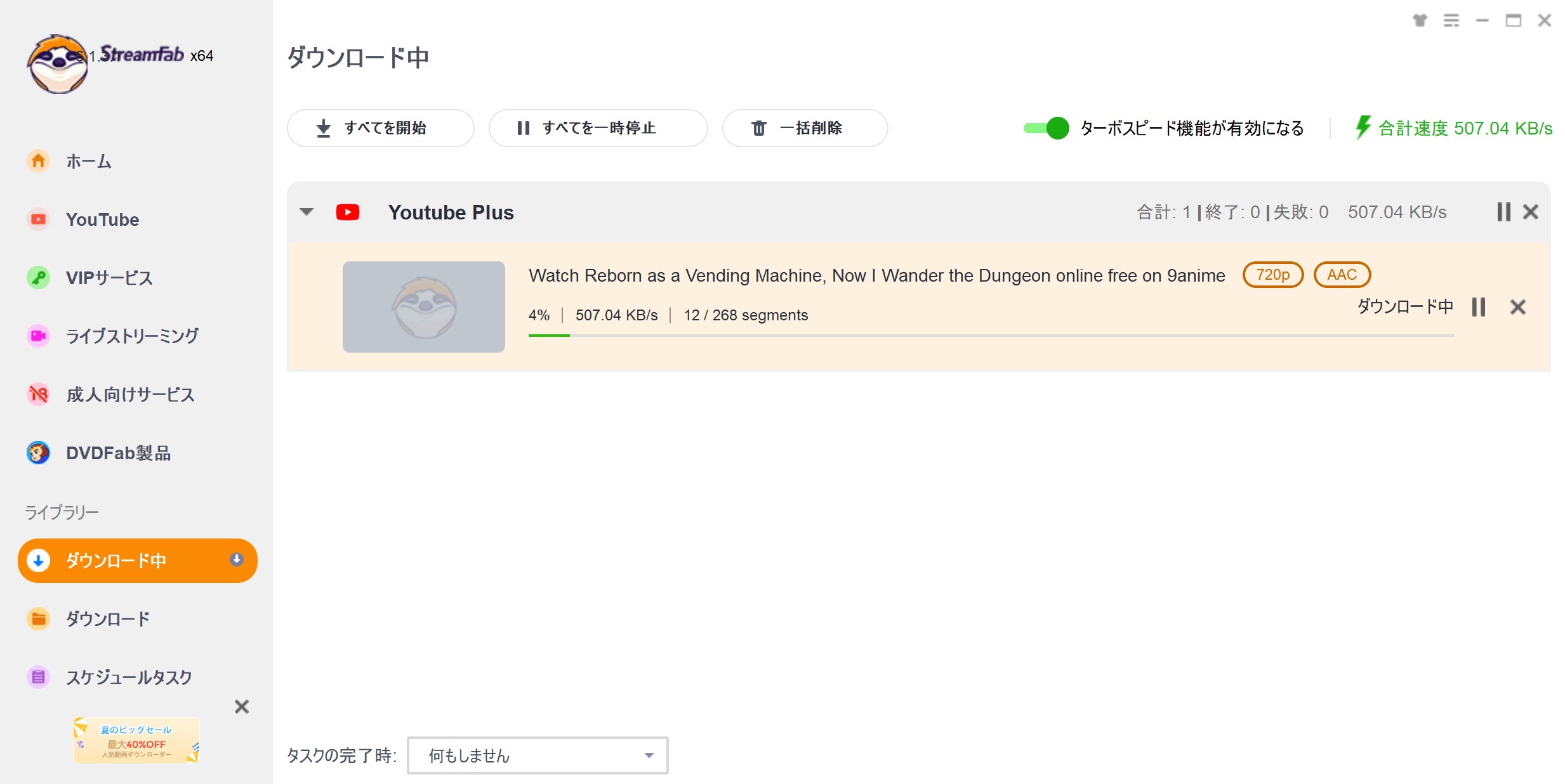Click すべてを開始 to start all downloads

pyautogui.click(x=381, y=128)
